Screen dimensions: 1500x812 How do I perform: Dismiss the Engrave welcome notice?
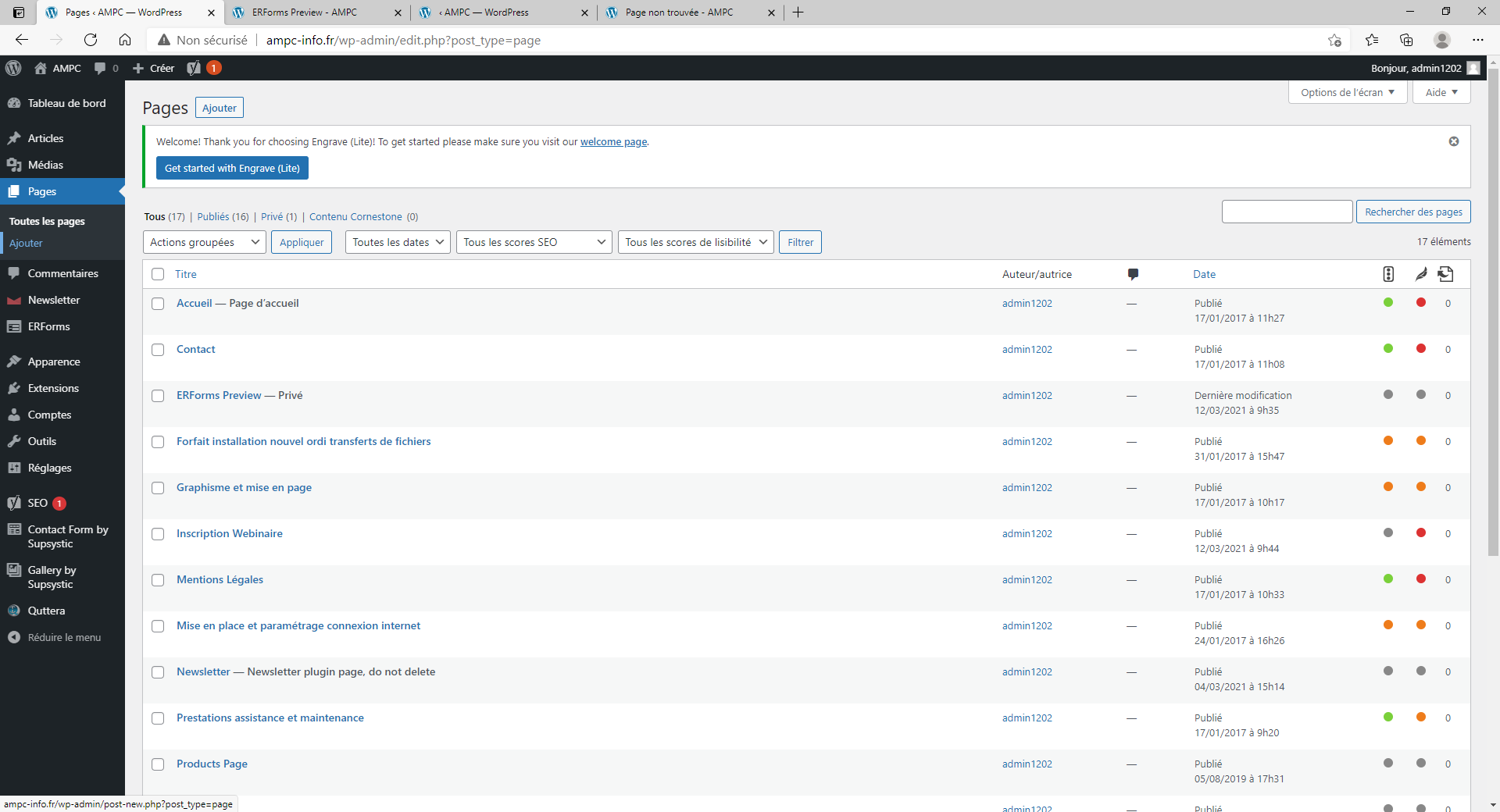coord(1454,141)
